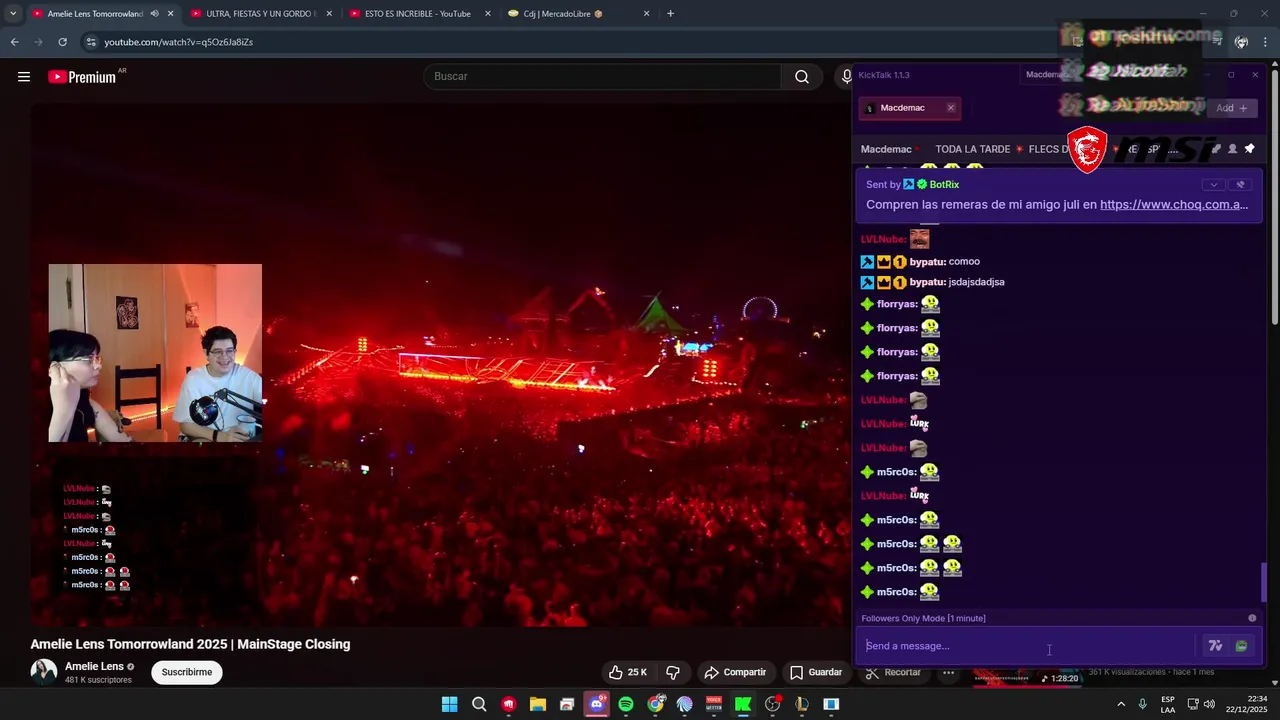Open the Windows Start menu
Viewport: 1280px width, 720px height.
[450, 704]
